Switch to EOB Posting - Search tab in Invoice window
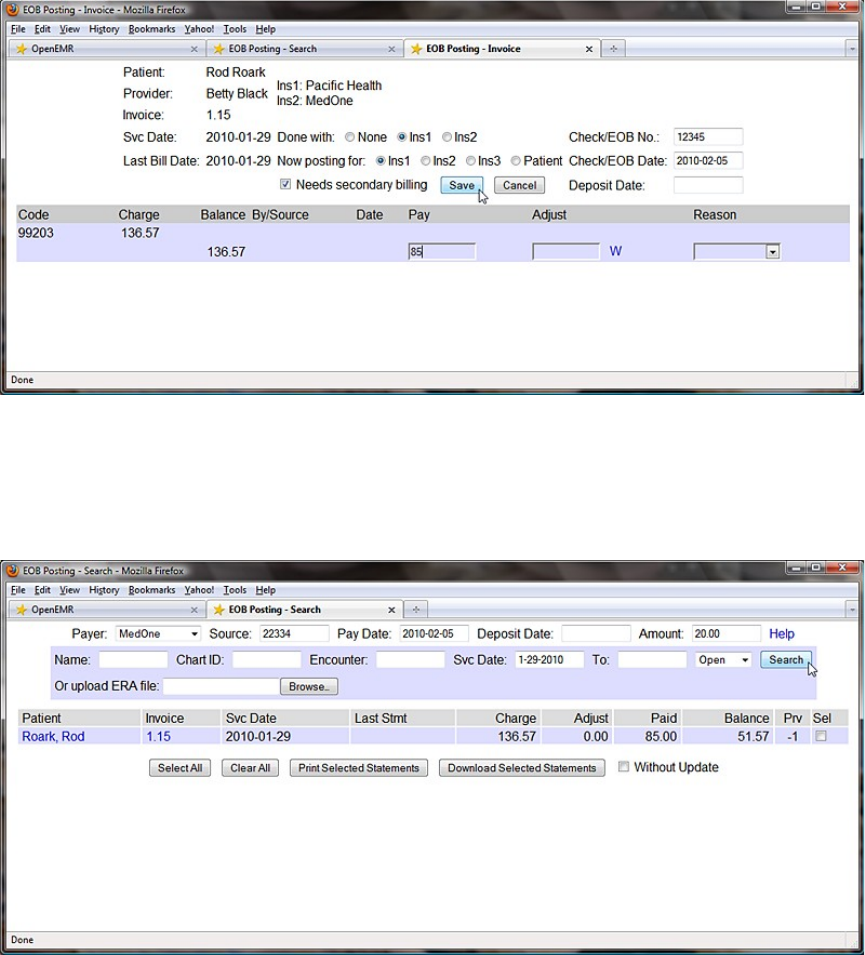Screen dimensions: 865x955 click(x=305, y=49)
